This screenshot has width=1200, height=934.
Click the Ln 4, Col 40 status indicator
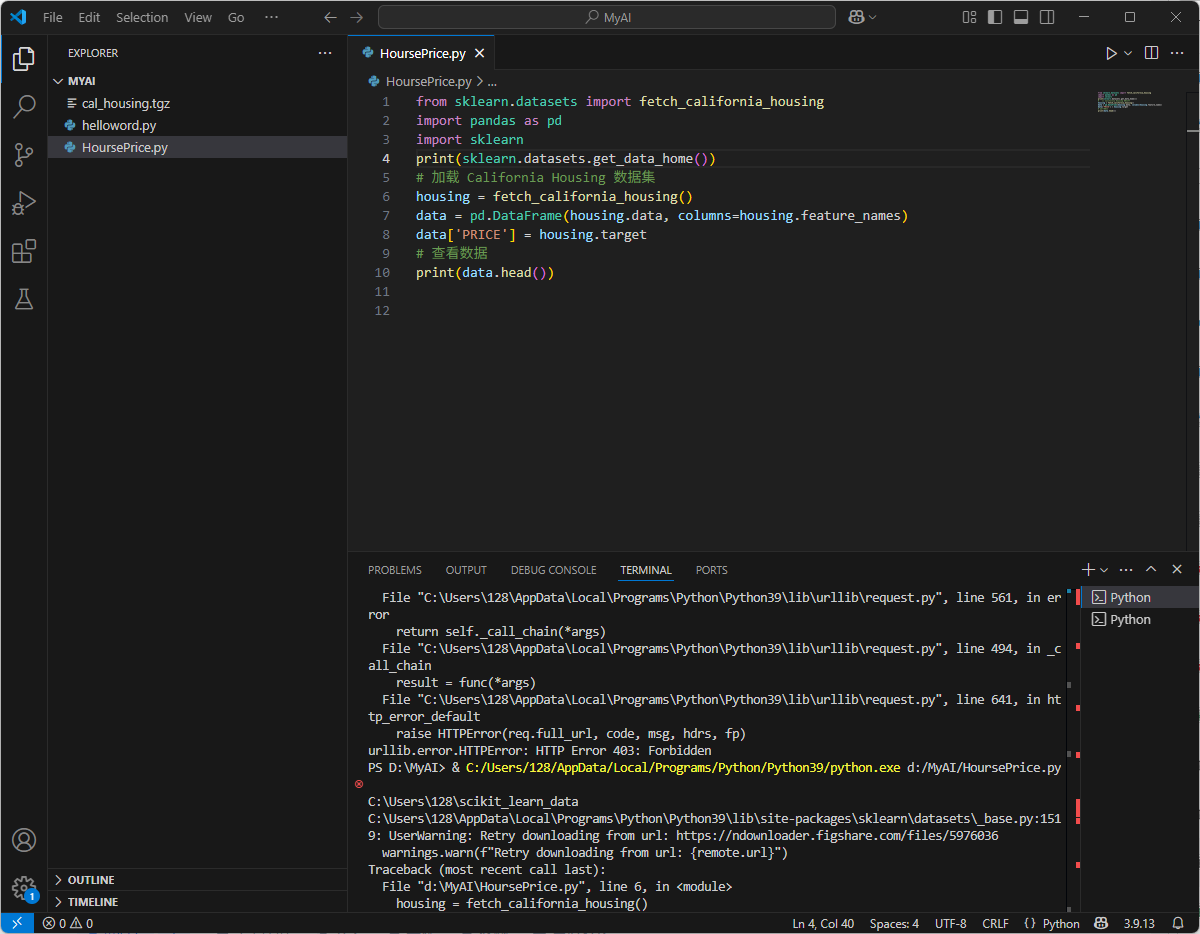(823, 923)
